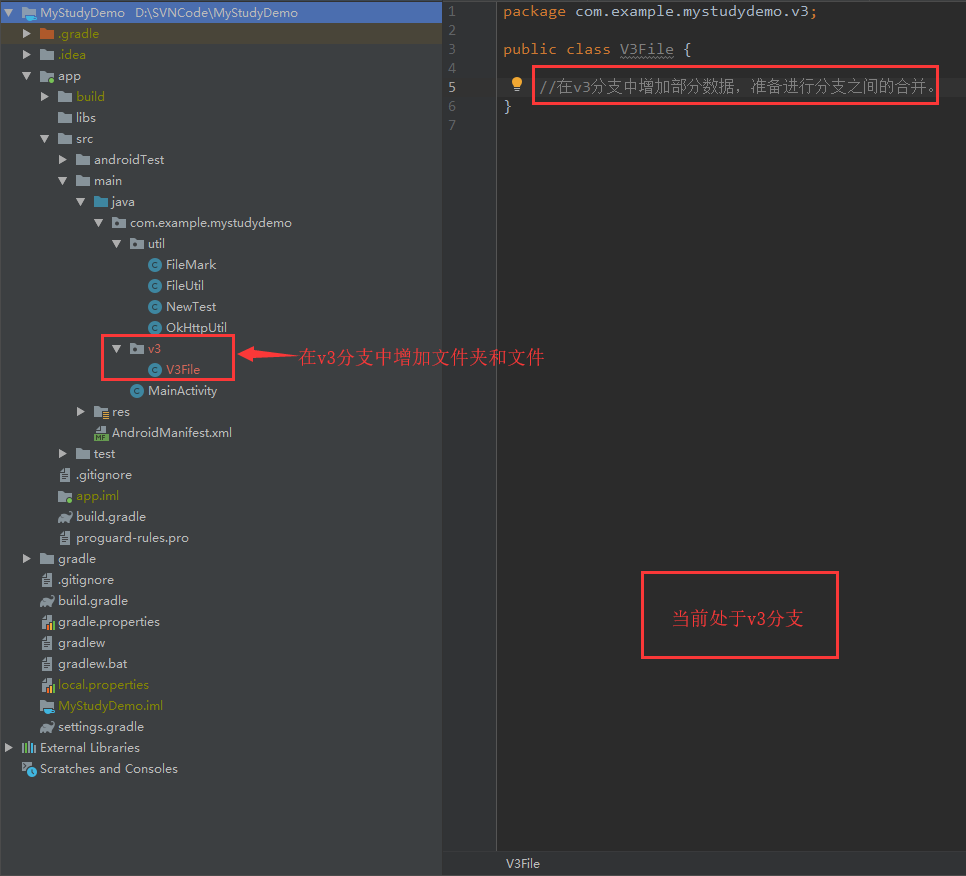Screen dimensions: 966x876
Task: Click the orange .gradle folder icon
Action: 47,33
